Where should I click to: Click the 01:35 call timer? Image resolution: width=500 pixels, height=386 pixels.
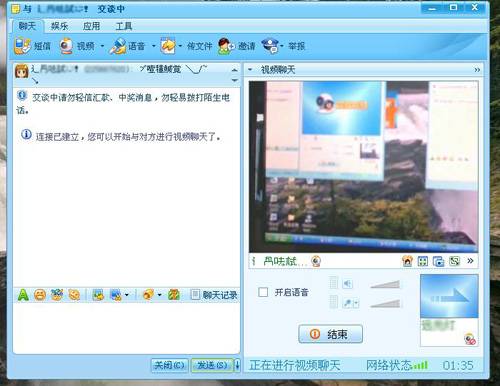(458, 365)
